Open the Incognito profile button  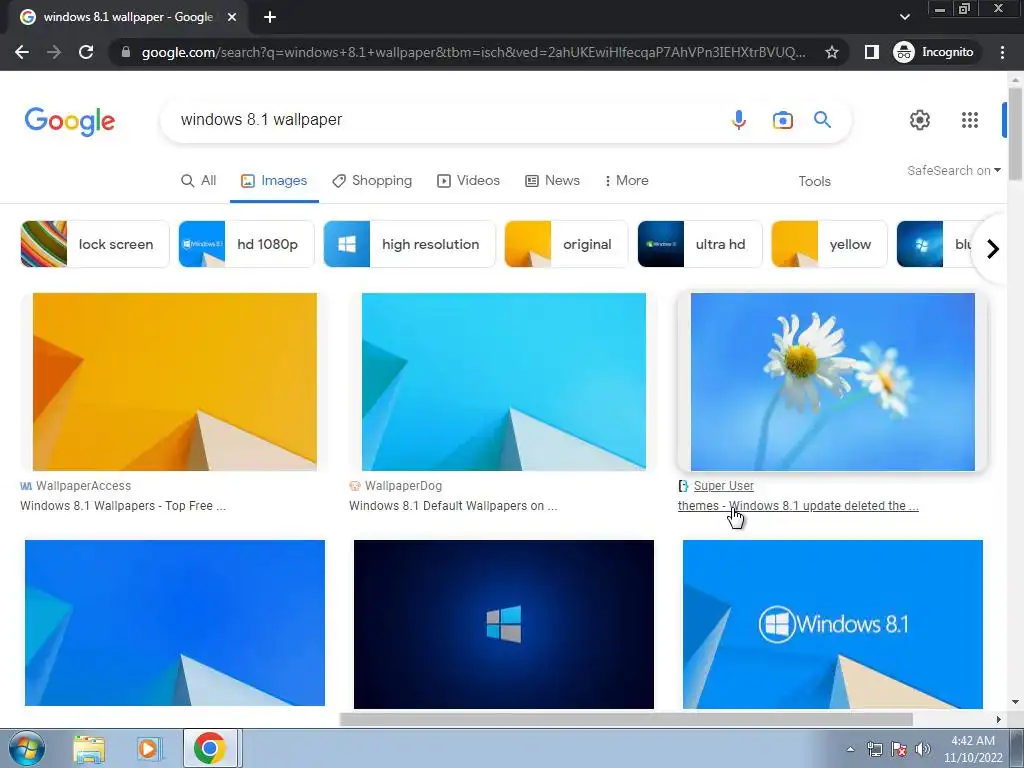pyautogui.click(x=934, y=52)
